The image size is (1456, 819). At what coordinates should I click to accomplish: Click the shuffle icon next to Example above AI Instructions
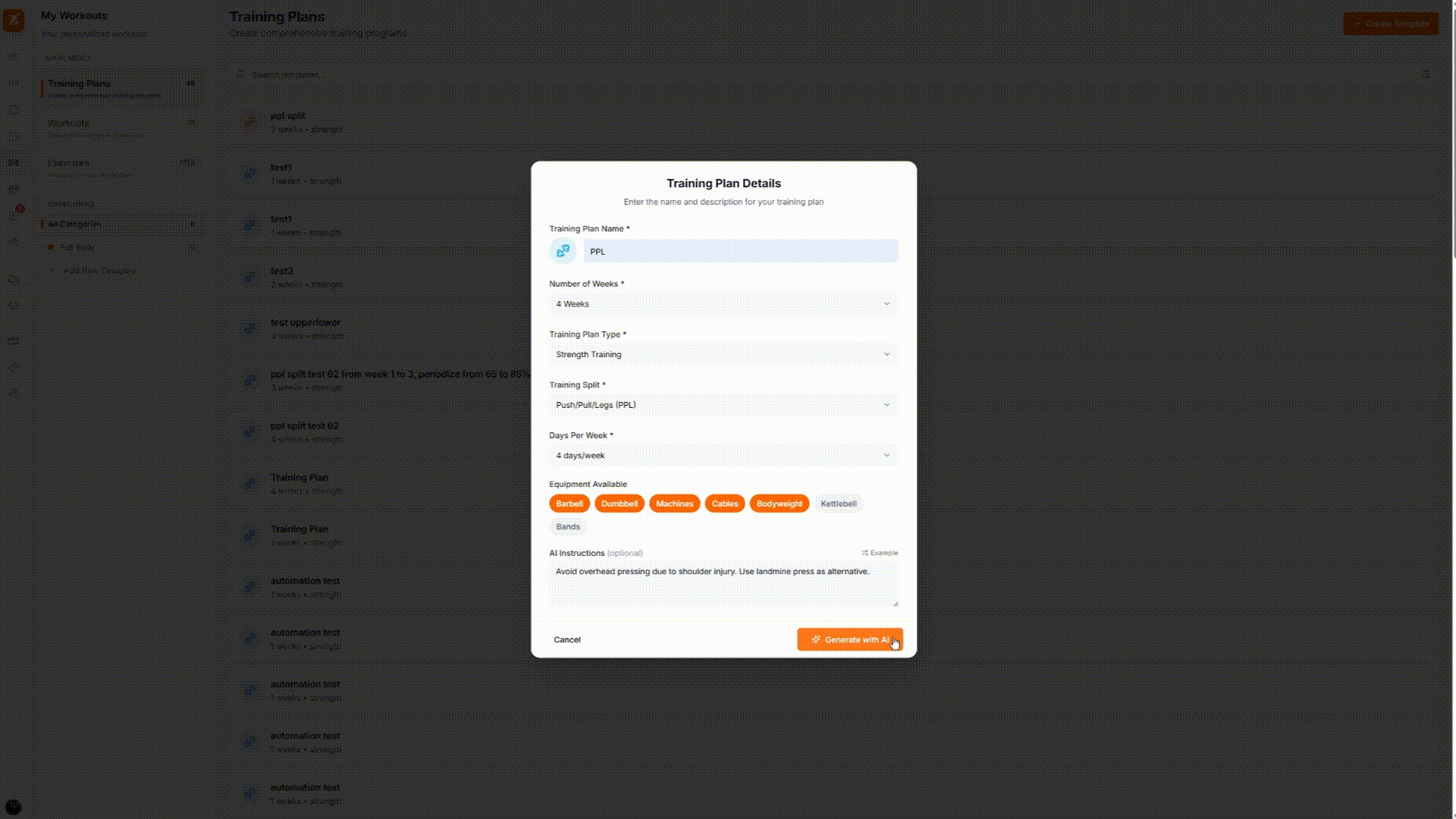[x=865, y=553]
